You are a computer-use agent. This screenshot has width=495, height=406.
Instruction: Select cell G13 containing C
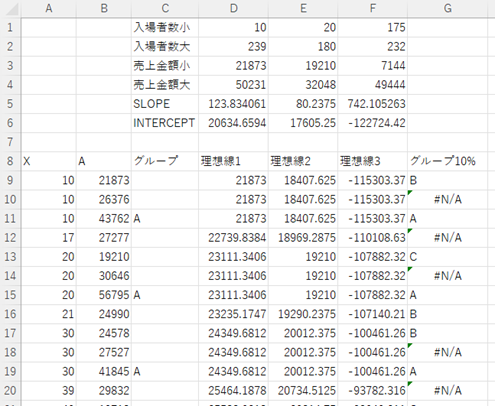[x=447, y=257]
